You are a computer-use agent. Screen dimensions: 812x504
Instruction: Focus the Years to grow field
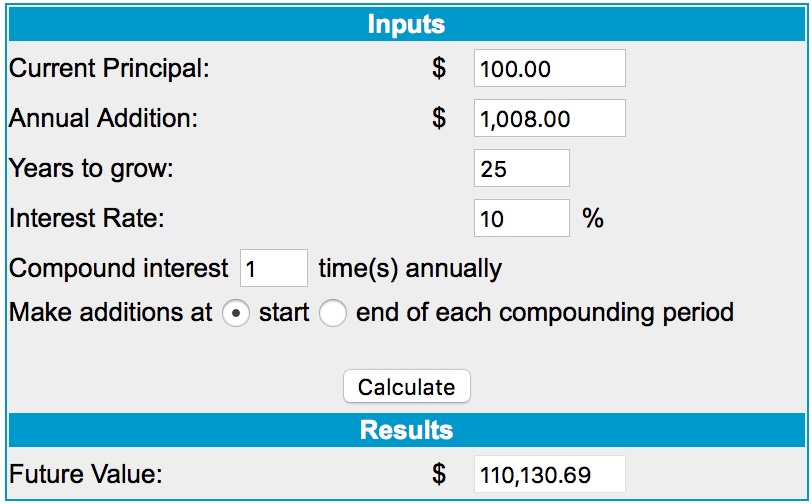(521, 169)
